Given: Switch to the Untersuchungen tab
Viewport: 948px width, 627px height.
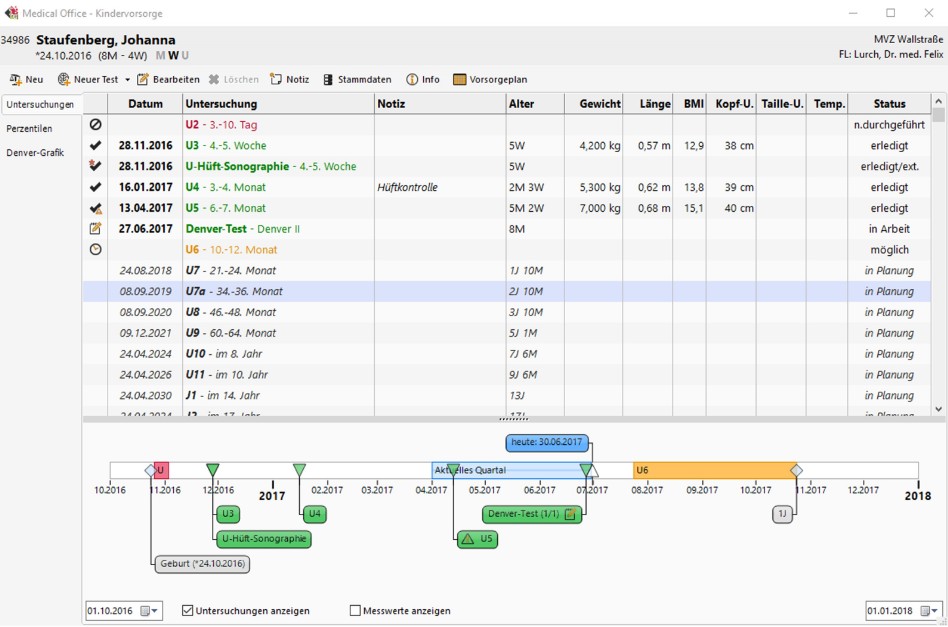Looking at the screenshot, I should pos(40,105).
